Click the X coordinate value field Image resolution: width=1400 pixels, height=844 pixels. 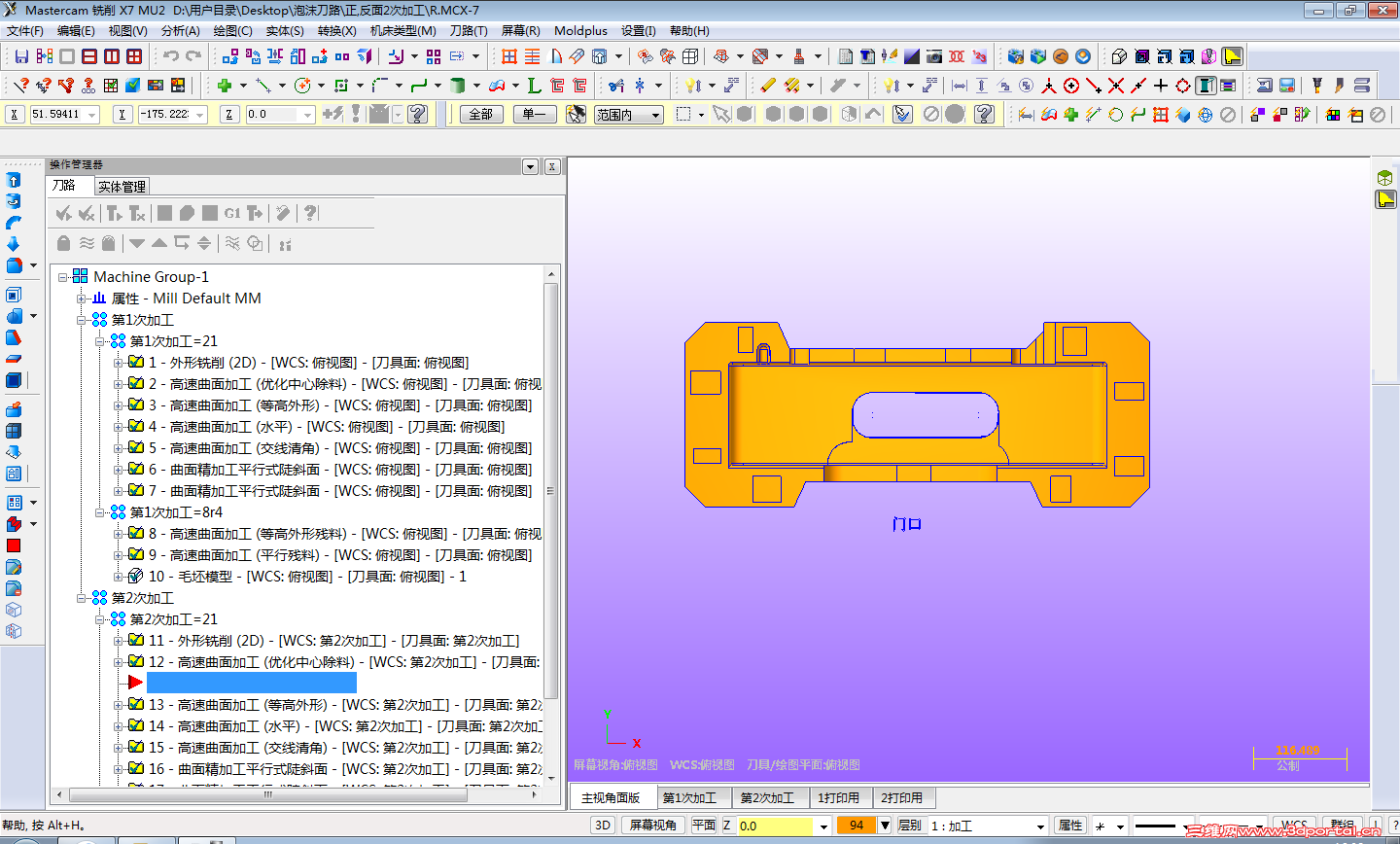(57, 115)
